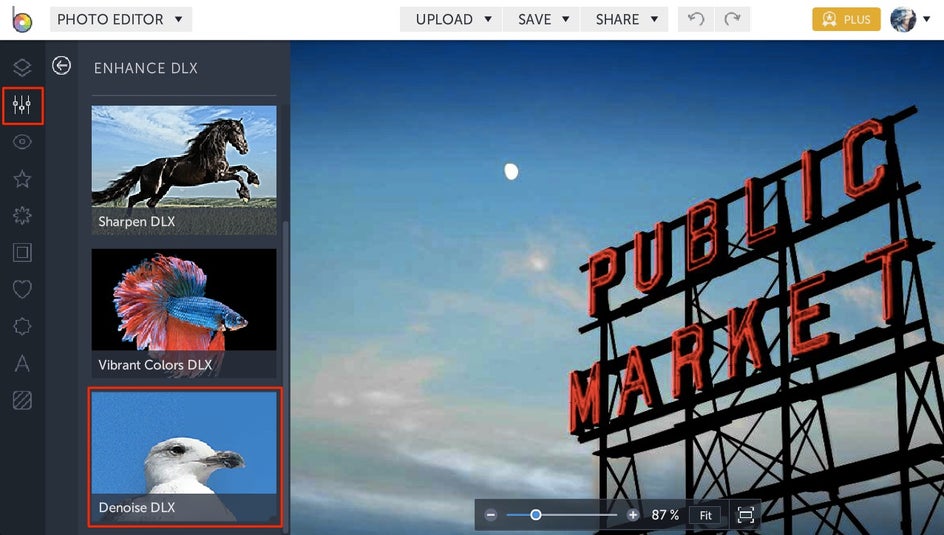This screenshot has width=944, height=535.
Task: Open the Frames square icon
Action: point(22,252)
